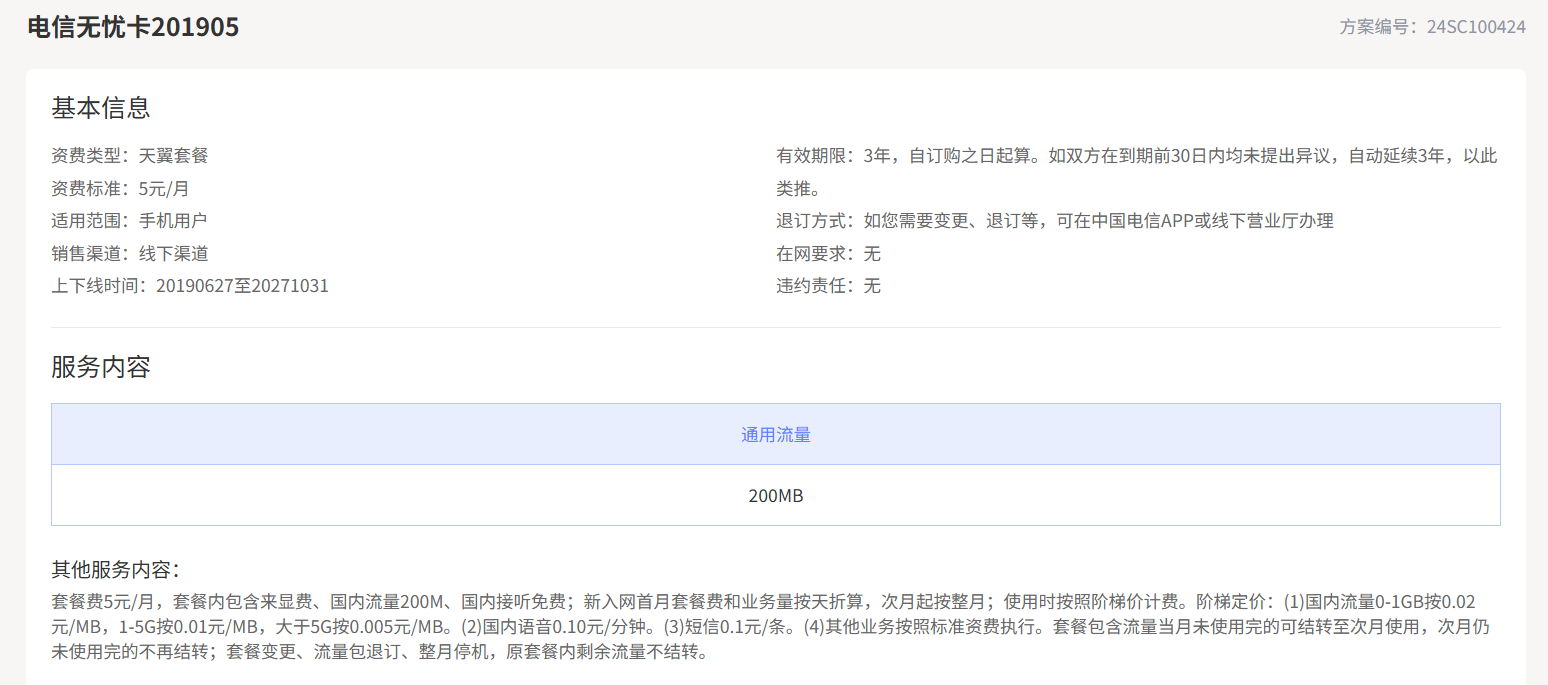Click the 违约责任 无 value
The width and height of the screenshot is (1548, 685).
[871, 285]
